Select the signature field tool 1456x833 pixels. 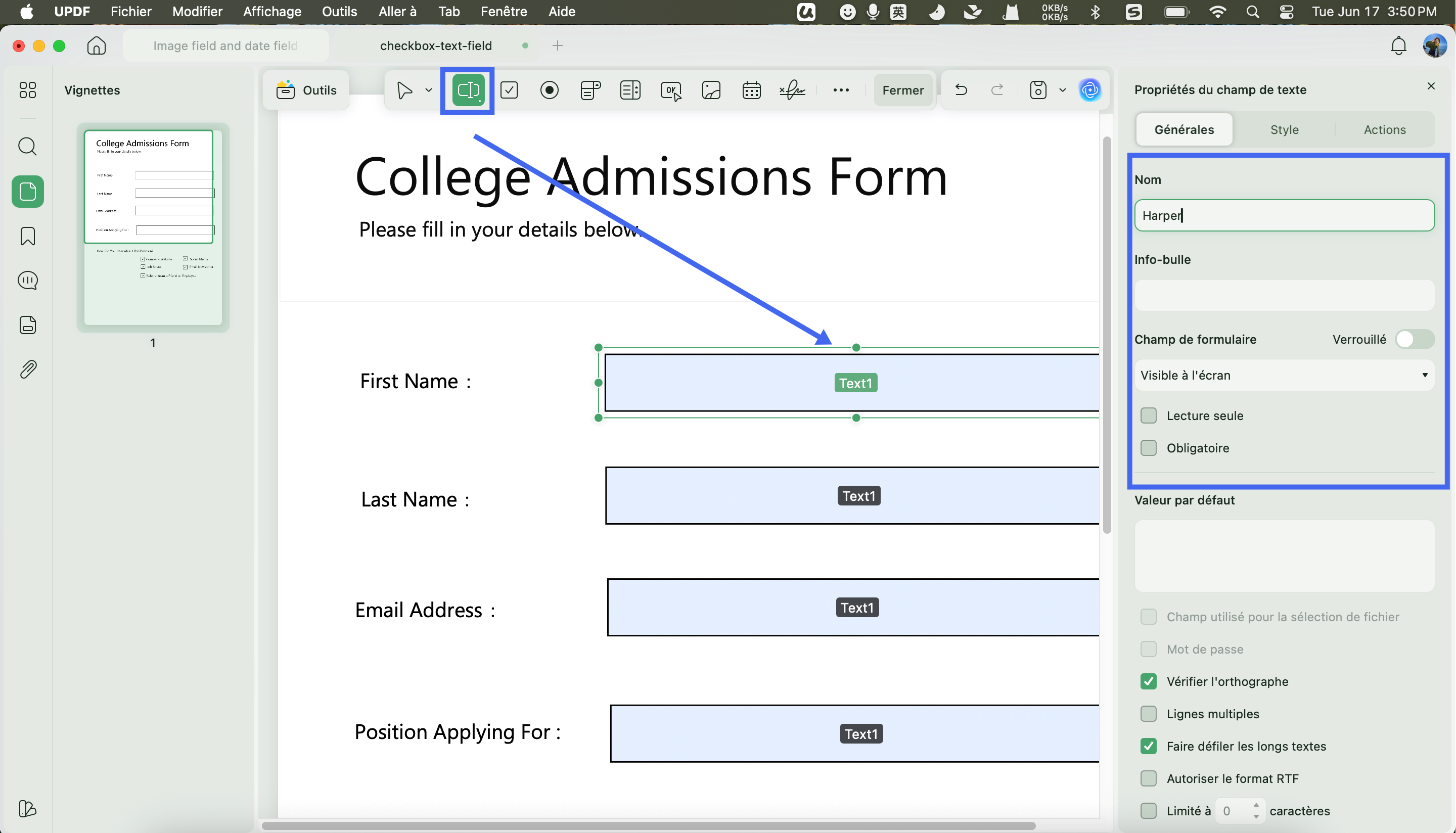[792, 90]
